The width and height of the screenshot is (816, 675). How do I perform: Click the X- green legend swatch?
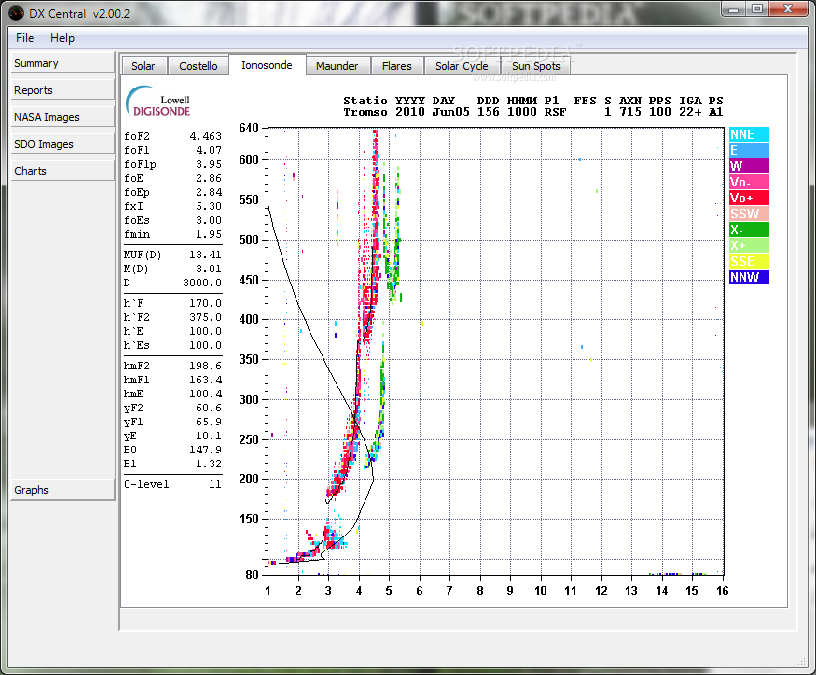(x=749, y=230)
